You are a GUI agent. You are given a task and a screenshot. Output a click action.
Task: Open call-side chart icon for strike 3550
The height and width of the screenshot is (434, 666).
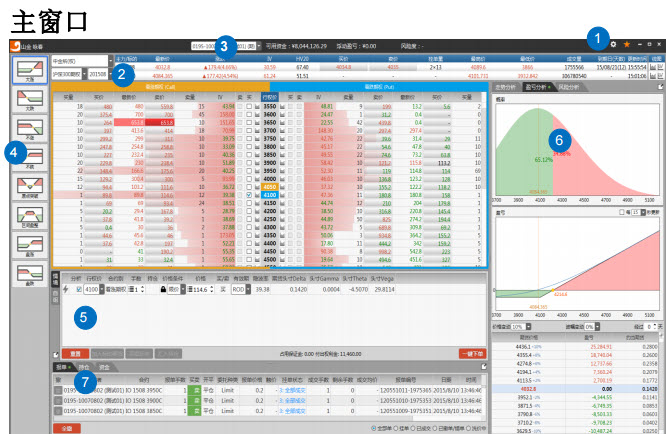[x=257, y=107]
